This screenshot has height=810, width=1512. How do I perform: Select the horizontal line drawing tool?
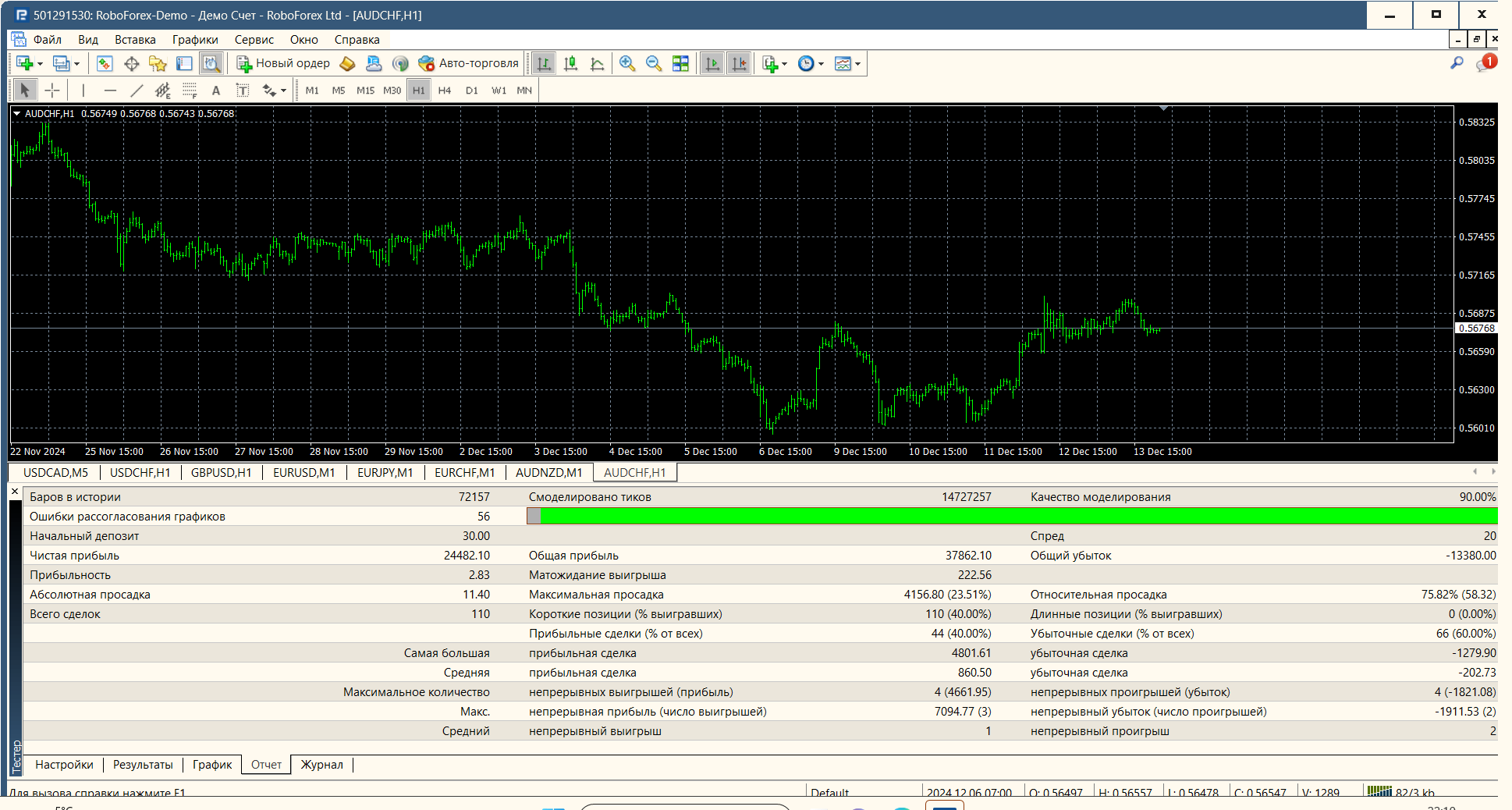[110, 91]
